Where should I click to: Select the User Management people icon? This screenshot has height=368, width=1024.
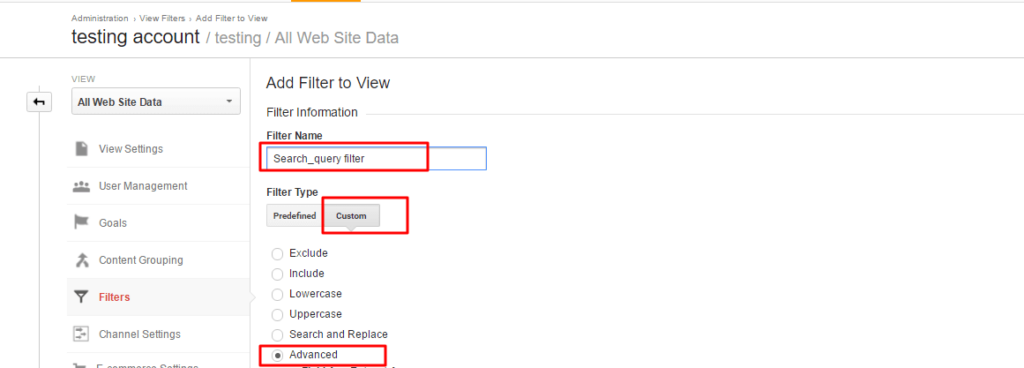[x=81, y=186]
